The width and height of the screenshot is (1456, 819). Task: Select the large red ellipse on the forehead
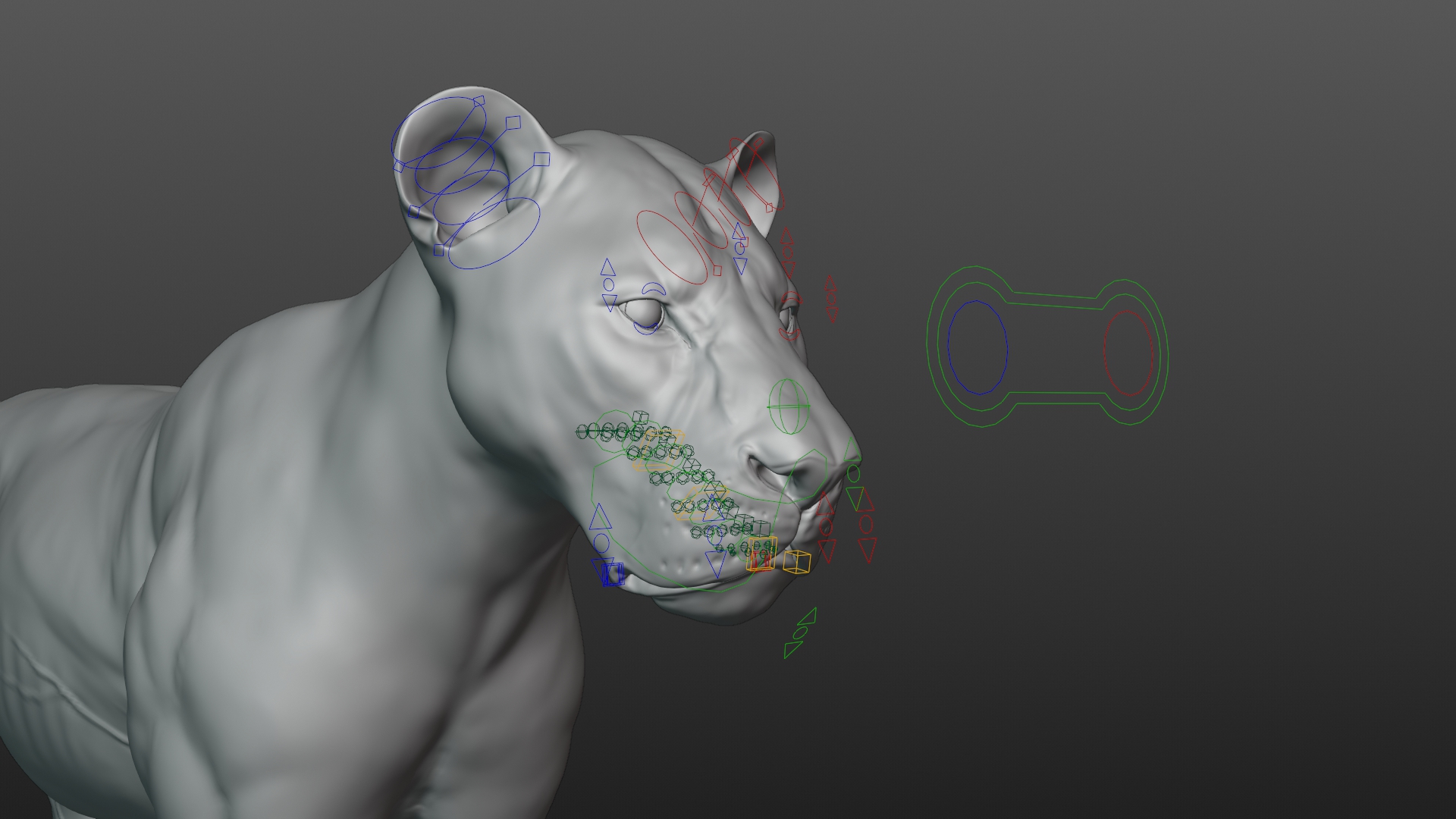coord(672,247)
